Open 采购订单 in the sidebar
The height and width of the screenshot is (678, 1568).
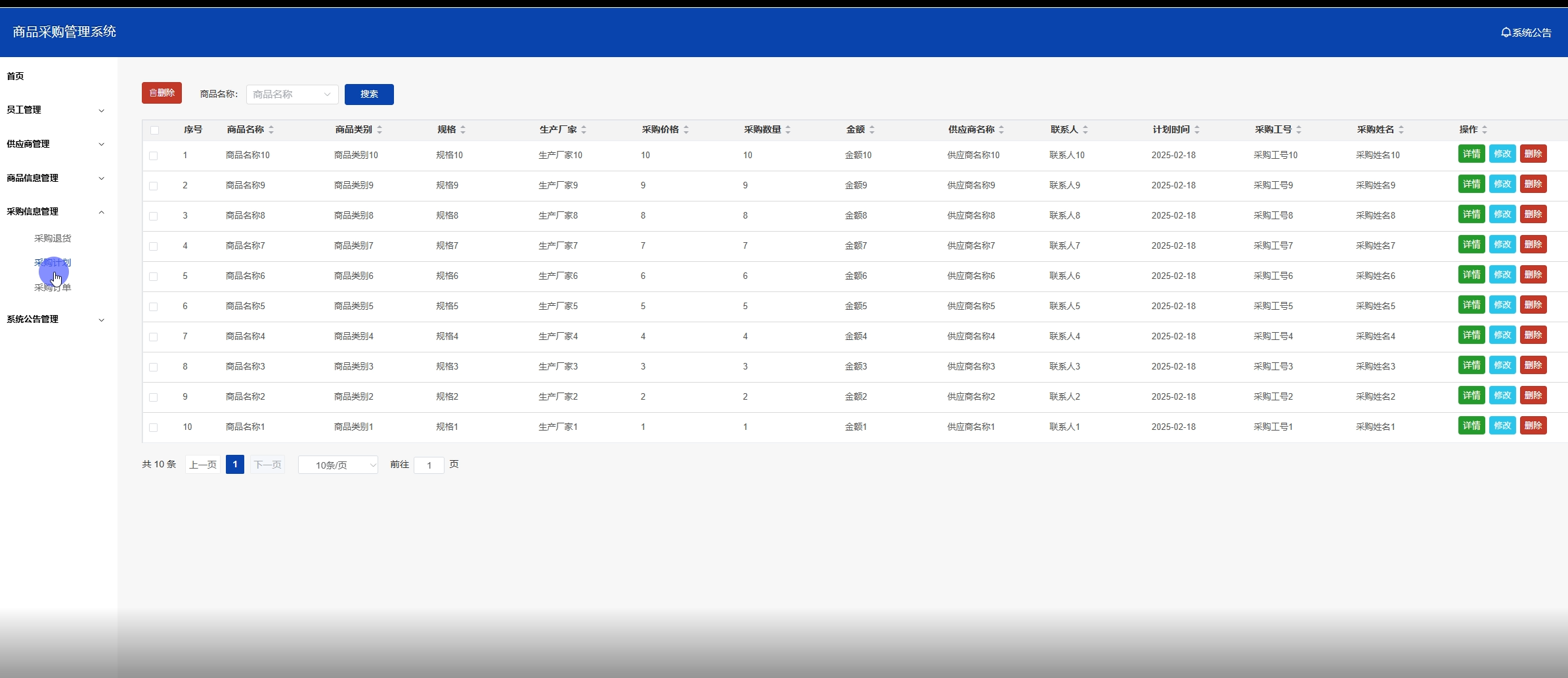[x=53, y=287]
